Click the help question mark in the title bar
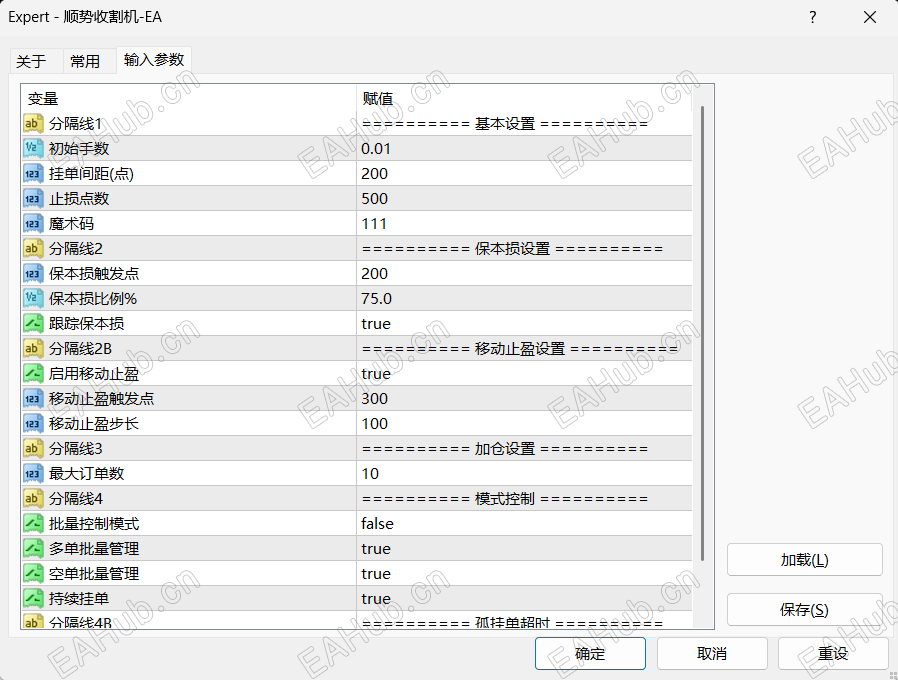 813,17
